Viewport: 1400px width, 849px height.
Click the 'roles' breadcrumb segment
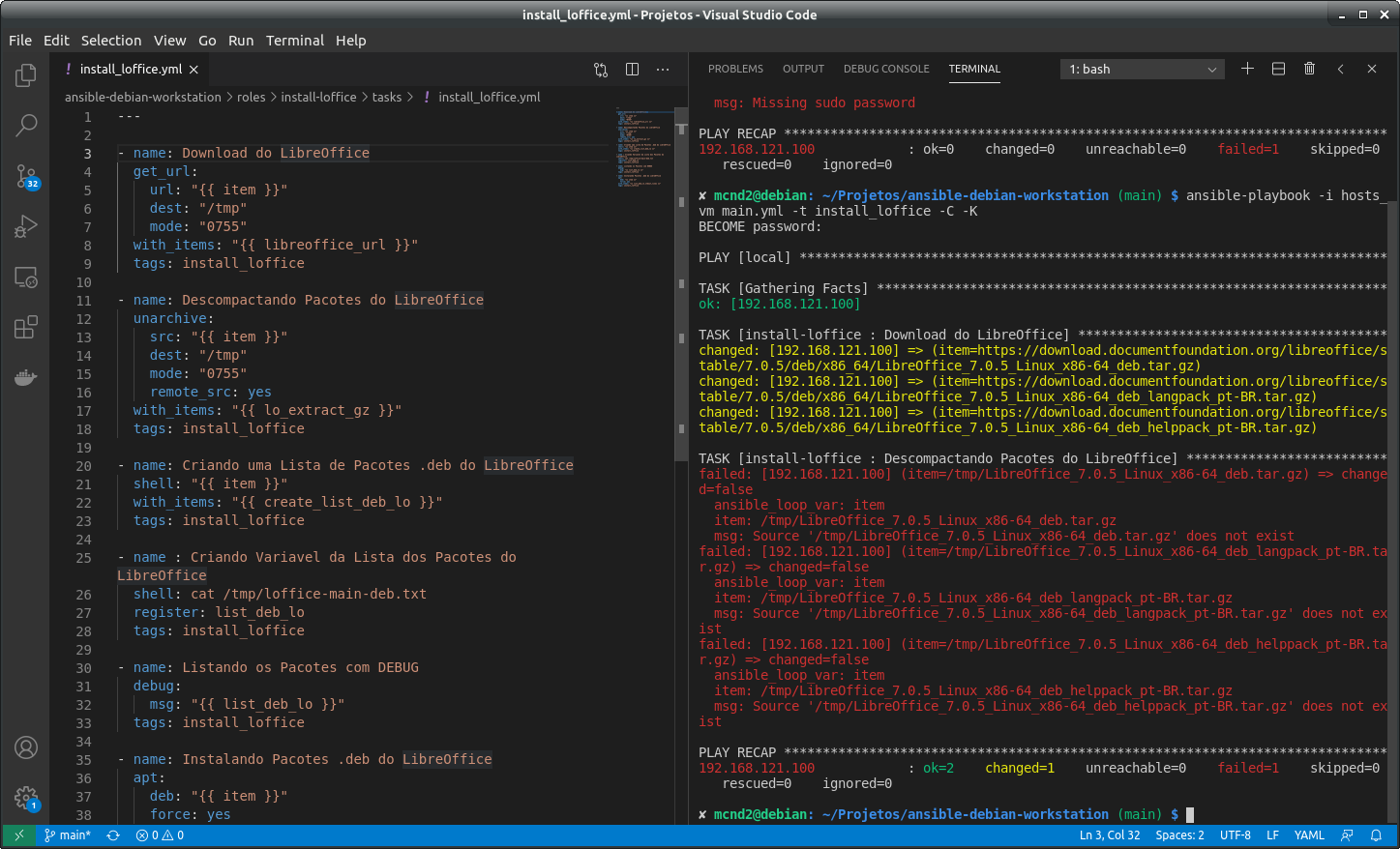click(251, 98)
